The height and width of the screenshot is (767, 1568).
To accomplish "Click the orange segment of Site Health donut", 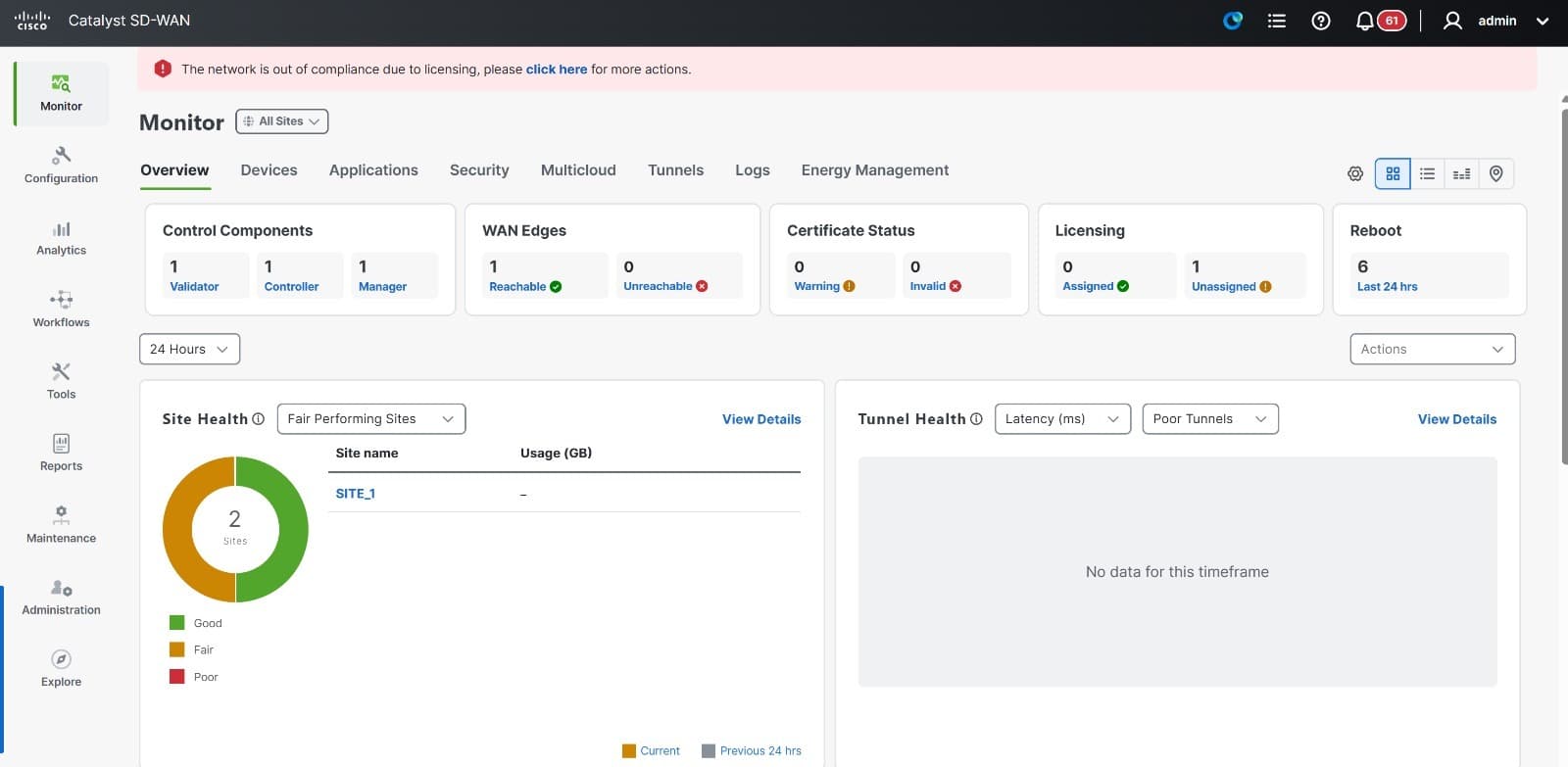I will pyautogui.click(x=177, y=529).
